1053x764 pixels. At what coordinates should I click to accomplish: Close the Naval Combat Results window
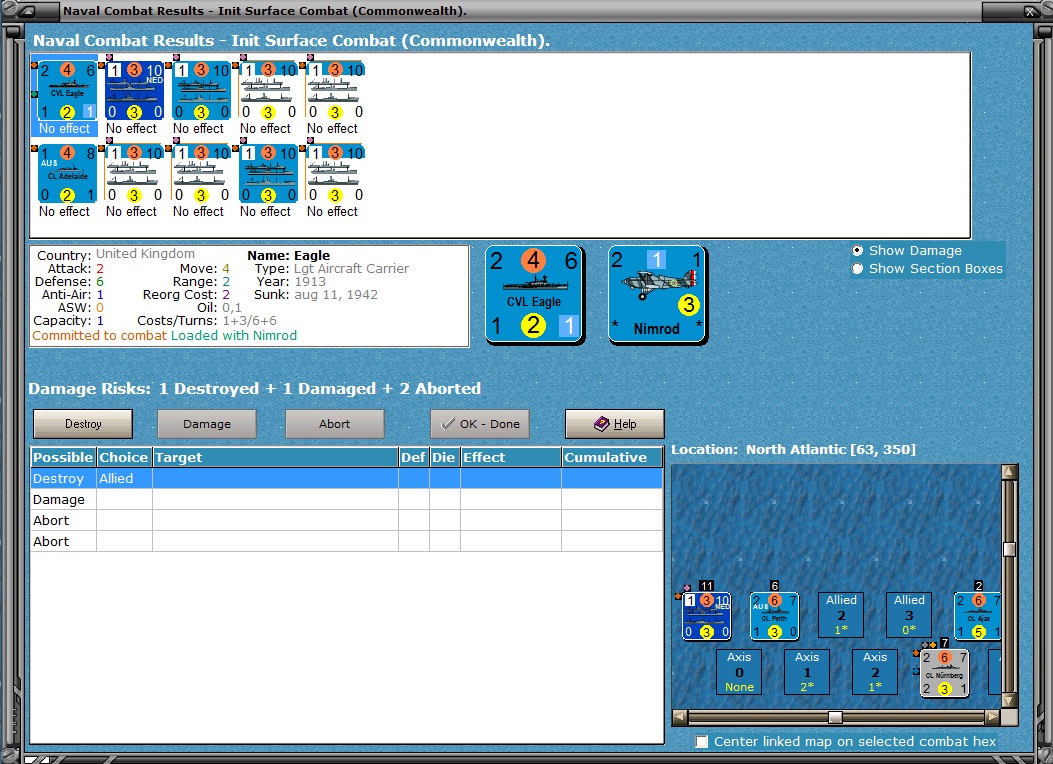[x=1031, y=11]
